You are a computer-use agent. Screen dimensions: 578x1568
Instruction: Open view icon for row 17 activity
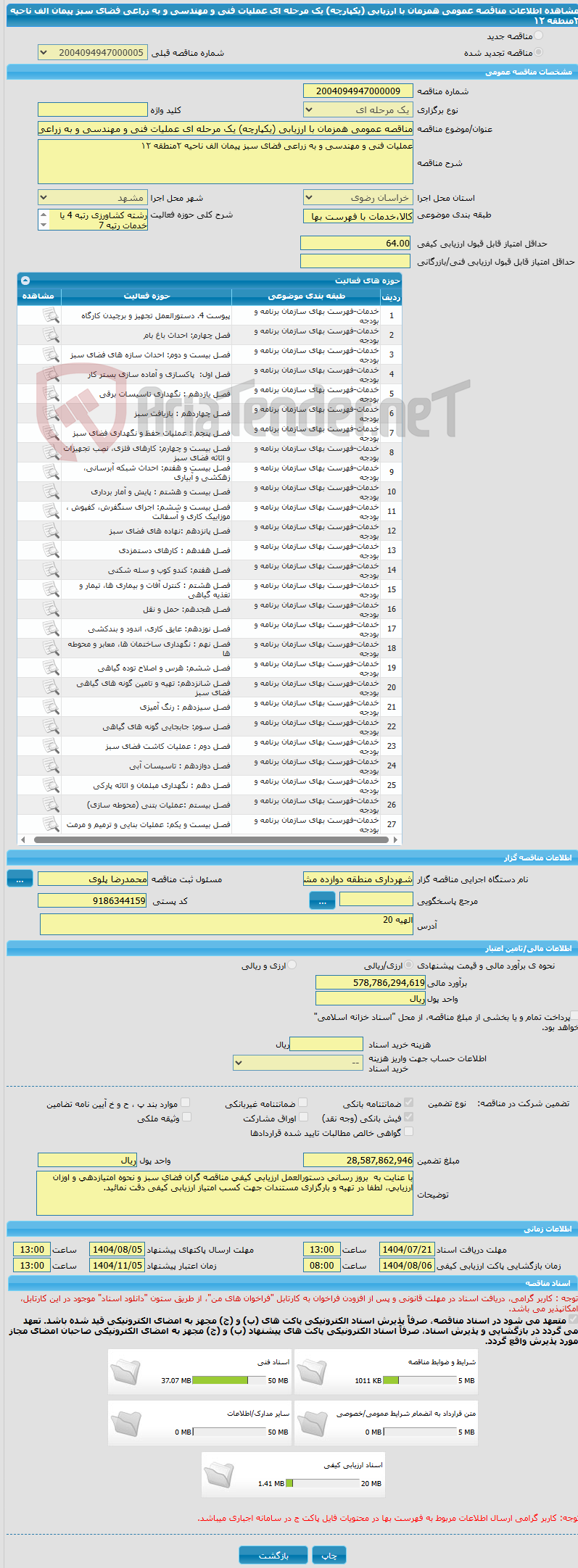51,629
